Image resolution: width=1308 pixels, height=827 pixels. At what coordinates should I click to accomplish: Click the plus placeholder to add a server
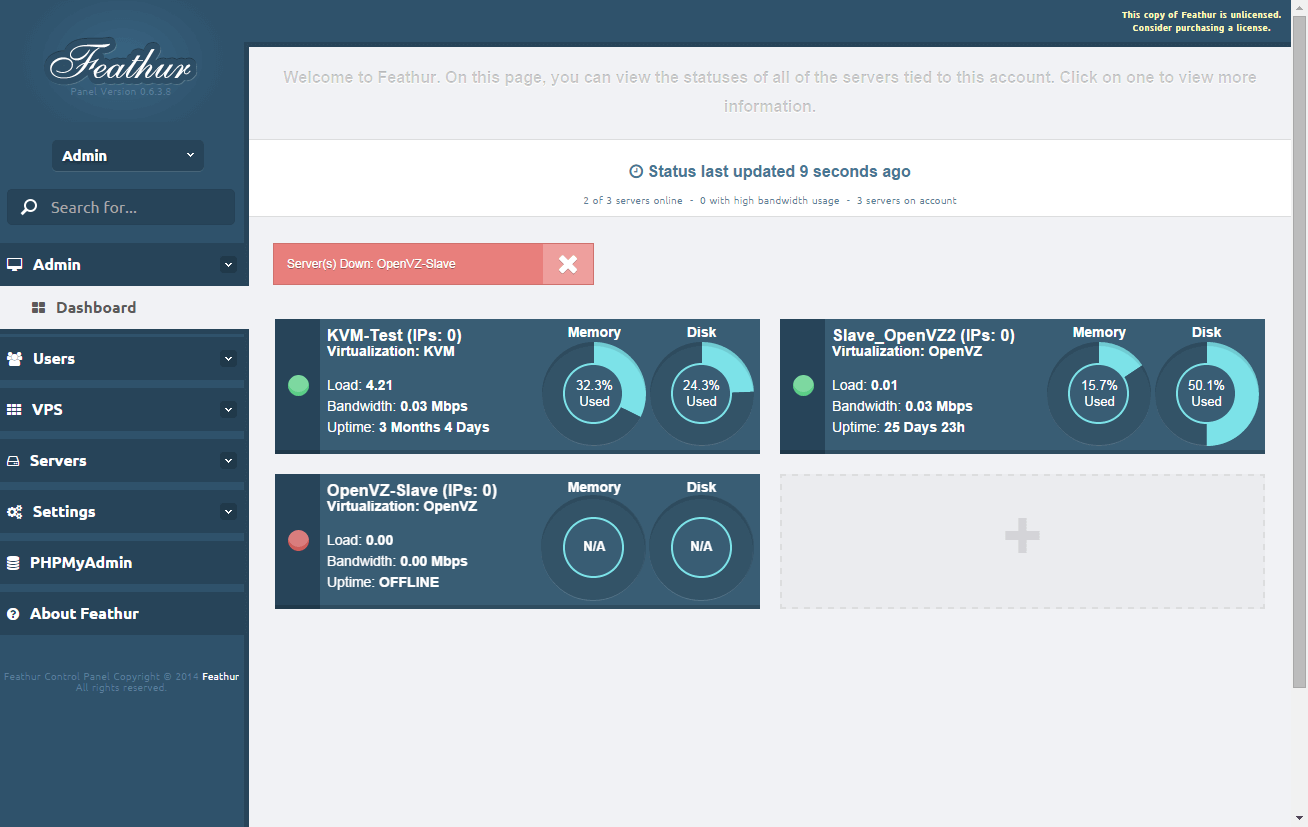coord(1022,536)
